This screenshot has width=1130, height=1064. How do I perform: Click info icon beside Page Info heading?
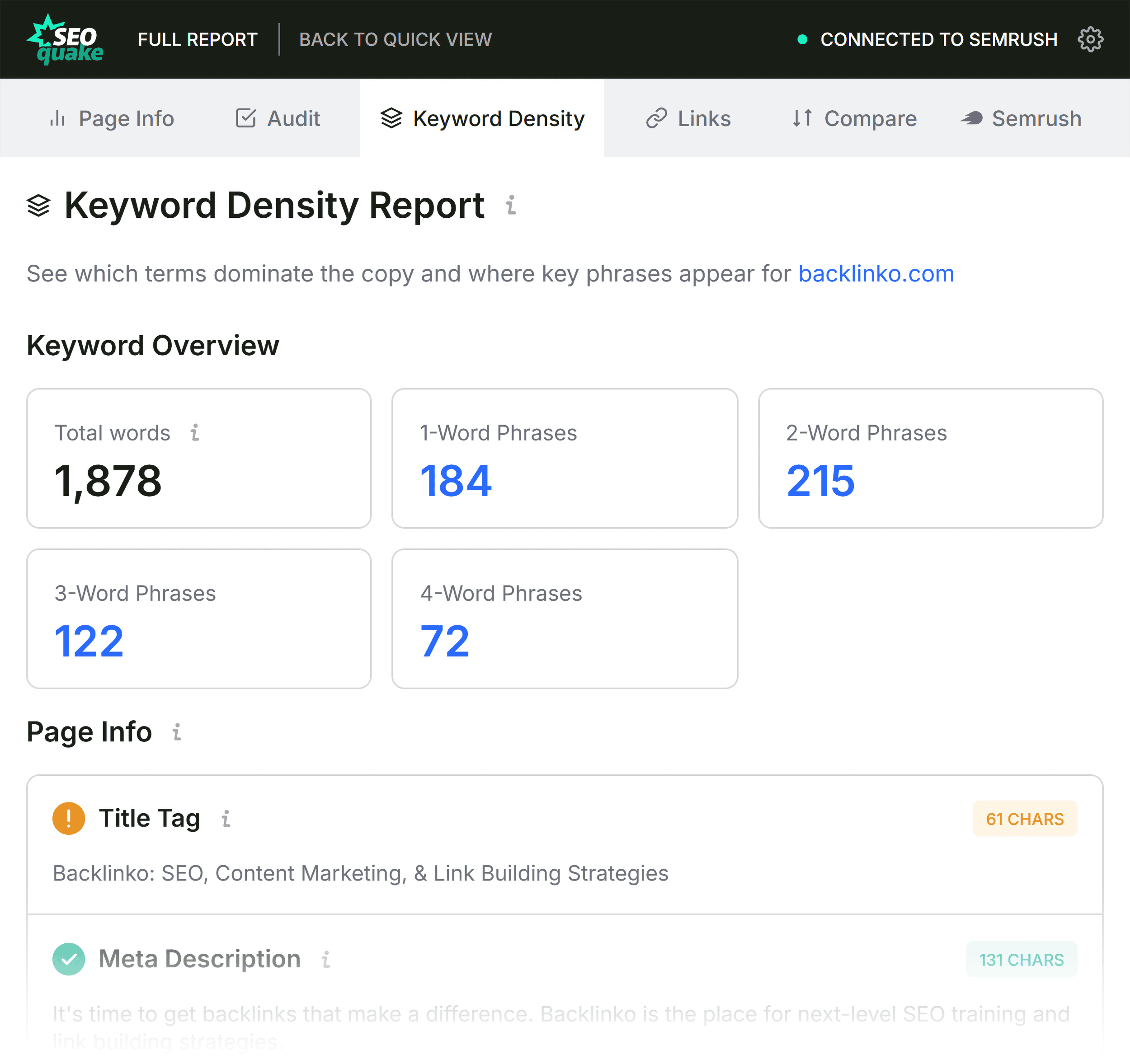tap(177, 731)
